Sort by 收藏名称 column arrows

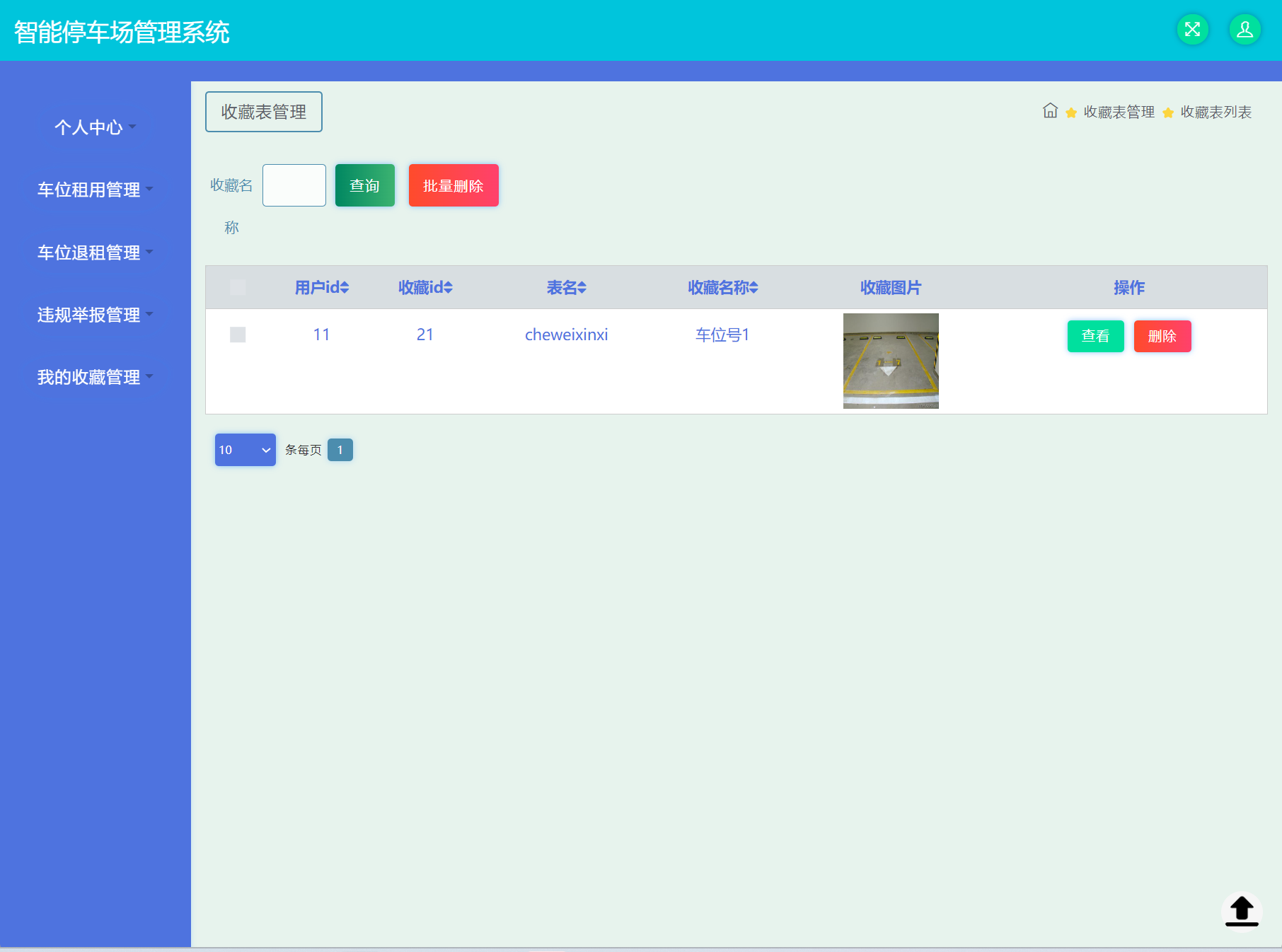click(754, 288)
